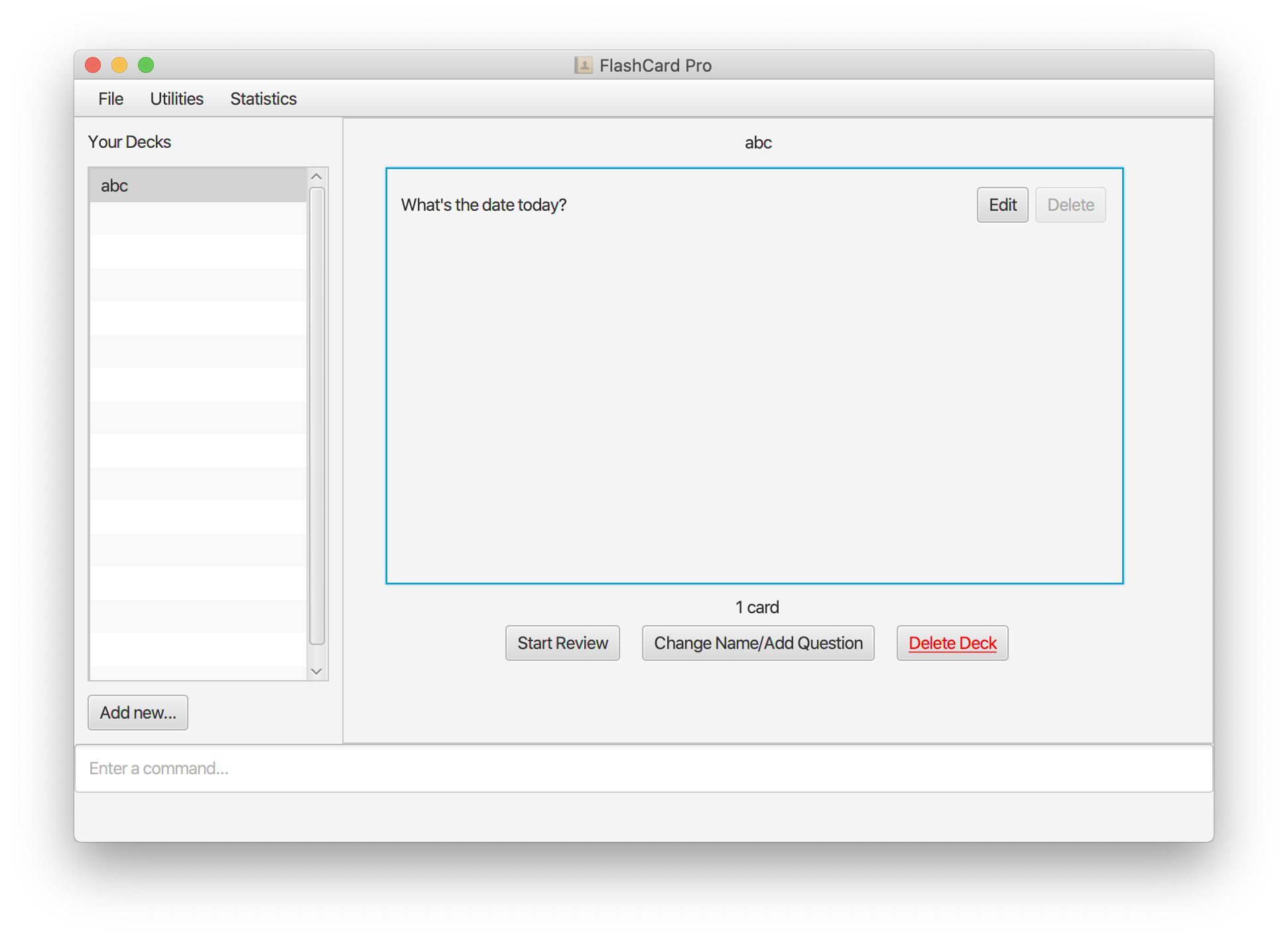Viewport: 1288px width, 940px height.
Task: Click the red close window button
Action: (x=93, y=65)
